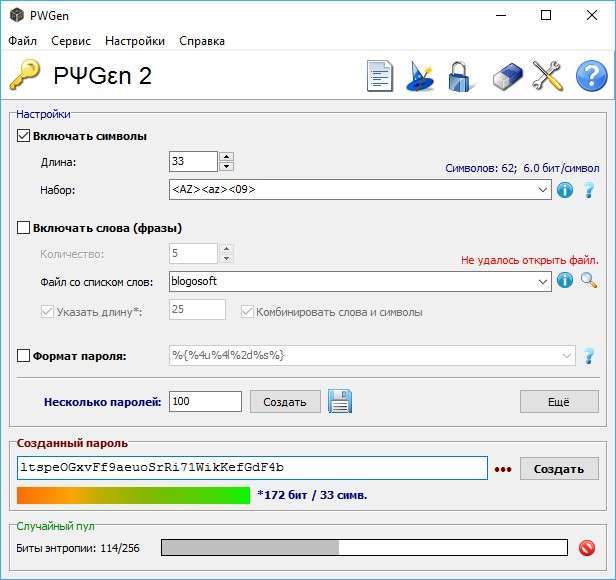Open the 'Сервис' menu
Viewport: 616px width, 580px height.
pos(71,41)
